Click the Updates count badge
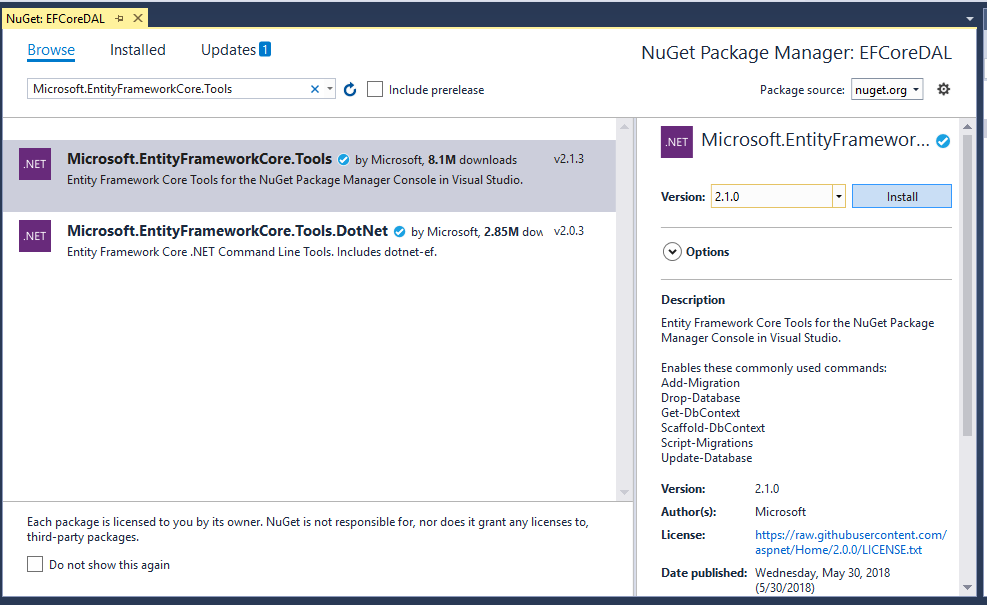Image resolution: width=987 pixels, height=605 pixels. click(265, 49)
